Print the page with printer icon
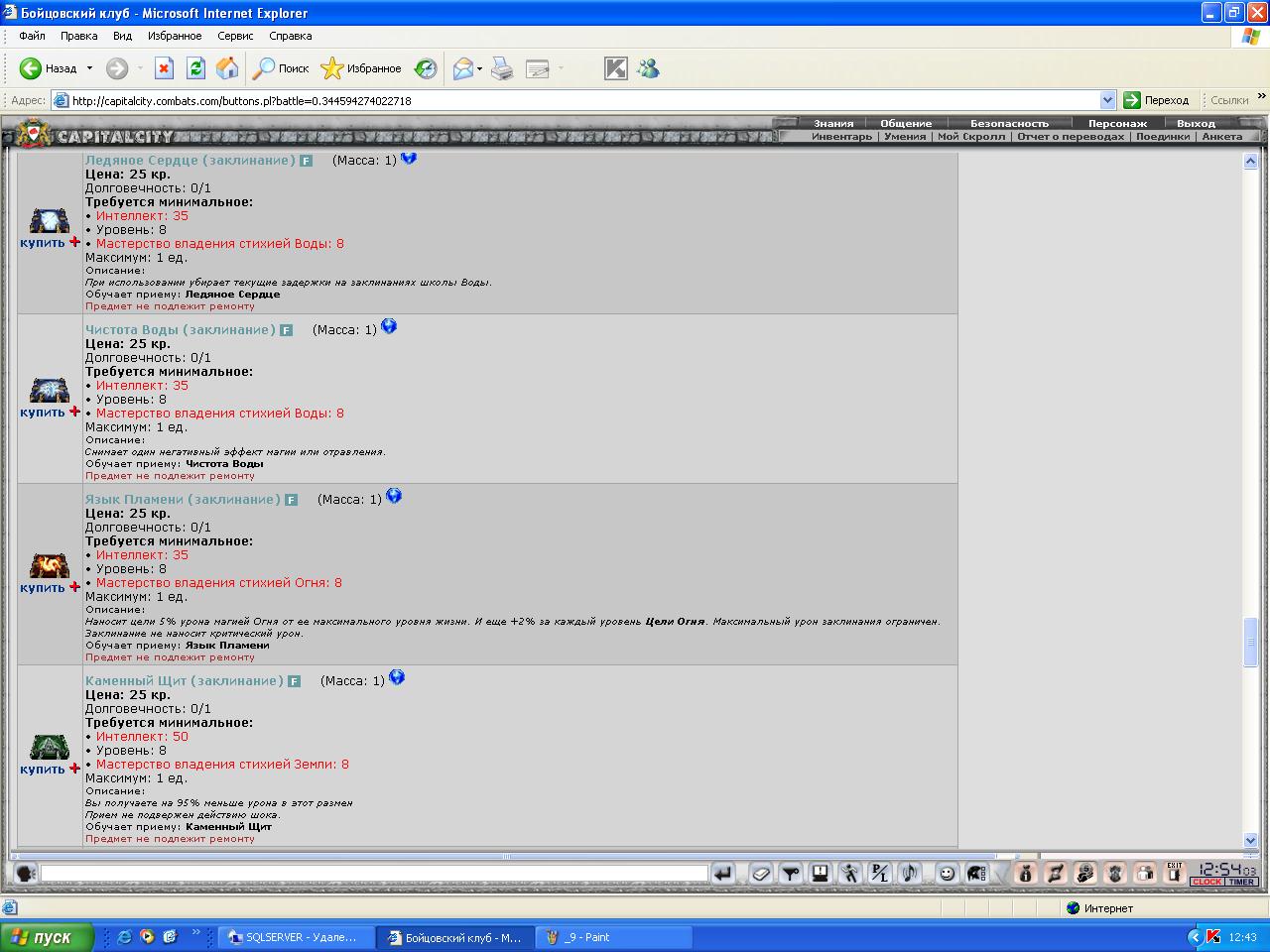The height and width of the screenshot is (952, 1270). pos(503,68)
